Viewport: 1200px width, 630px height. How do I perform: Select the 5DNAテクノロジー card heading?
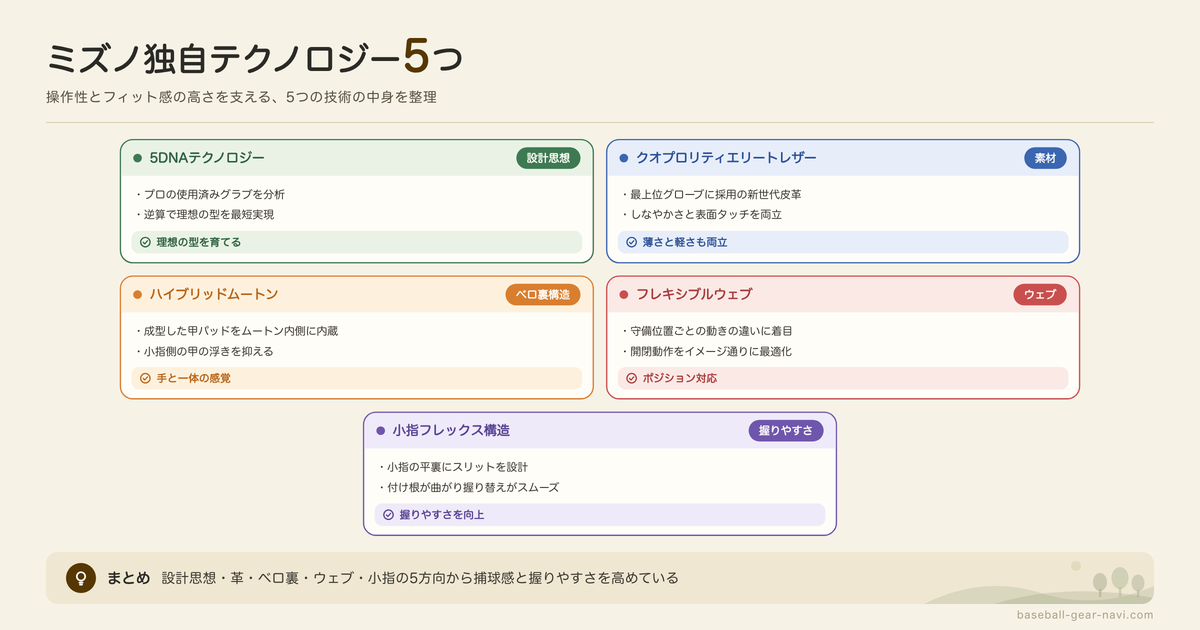(207, 158)
